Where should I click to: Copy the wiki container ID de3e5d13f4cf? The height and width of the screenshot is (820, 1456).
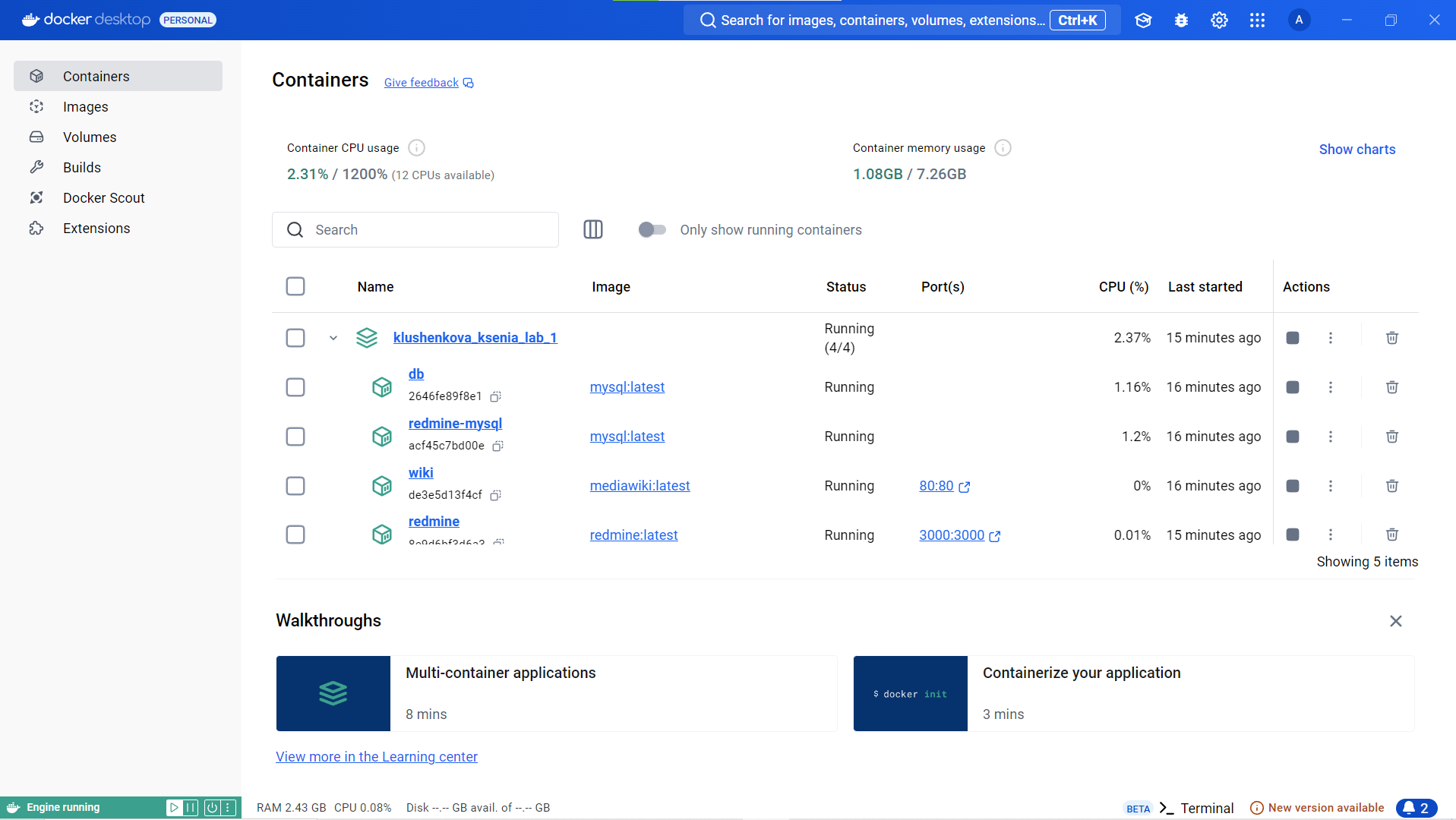pos(495,495)
